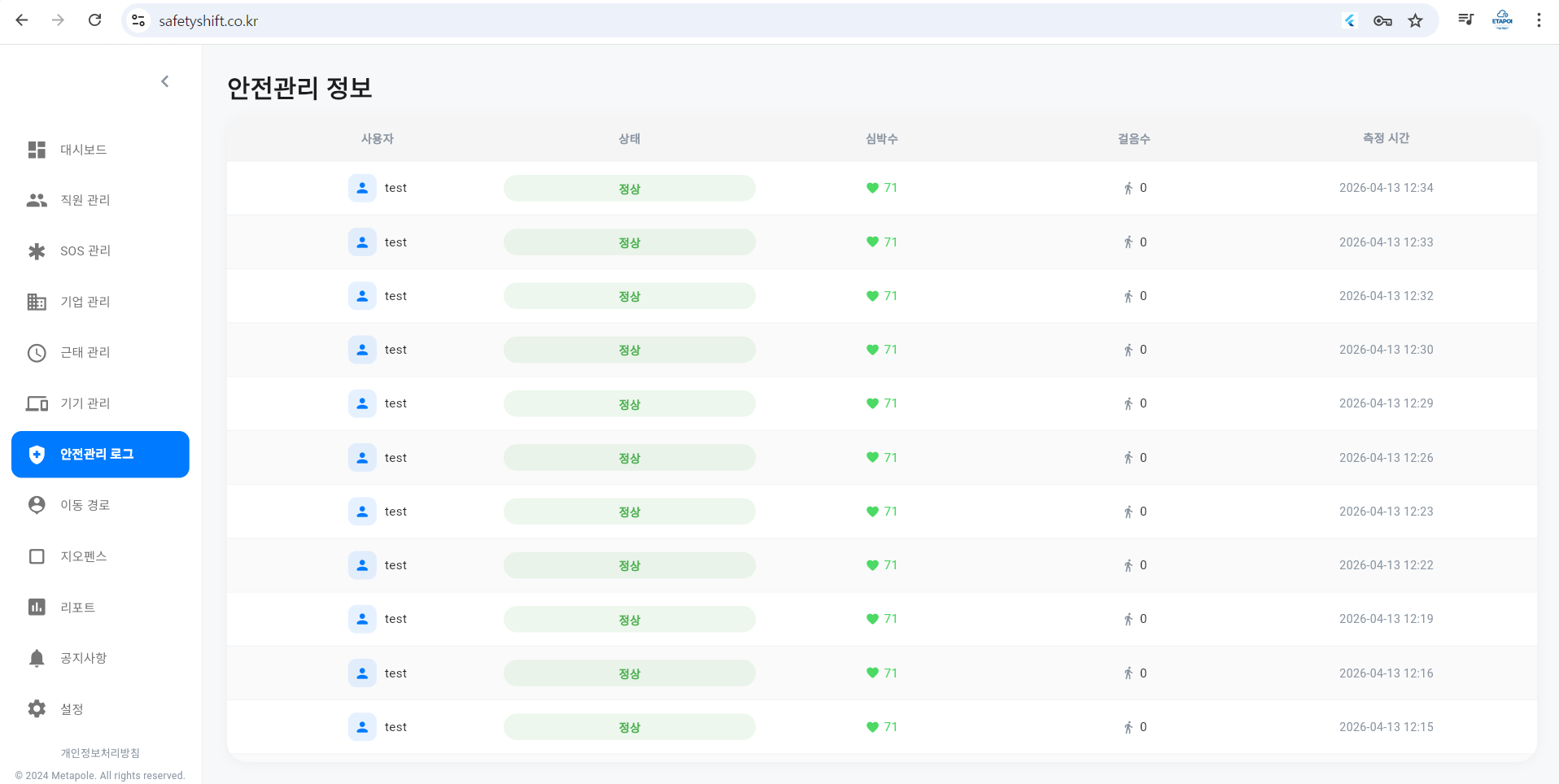Viewport: 1559px width, 784px height.
Task: Open the 대시보드 dashboard icon
Action: tap(37, 150)
